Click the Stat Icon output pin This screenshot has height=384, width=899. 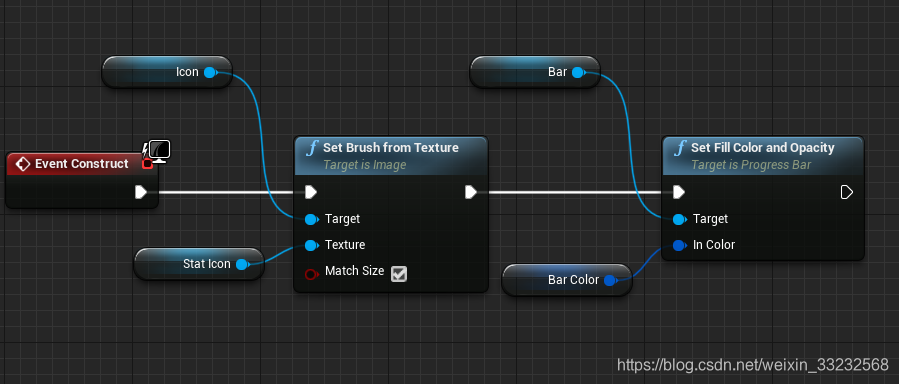pos(243,264)
